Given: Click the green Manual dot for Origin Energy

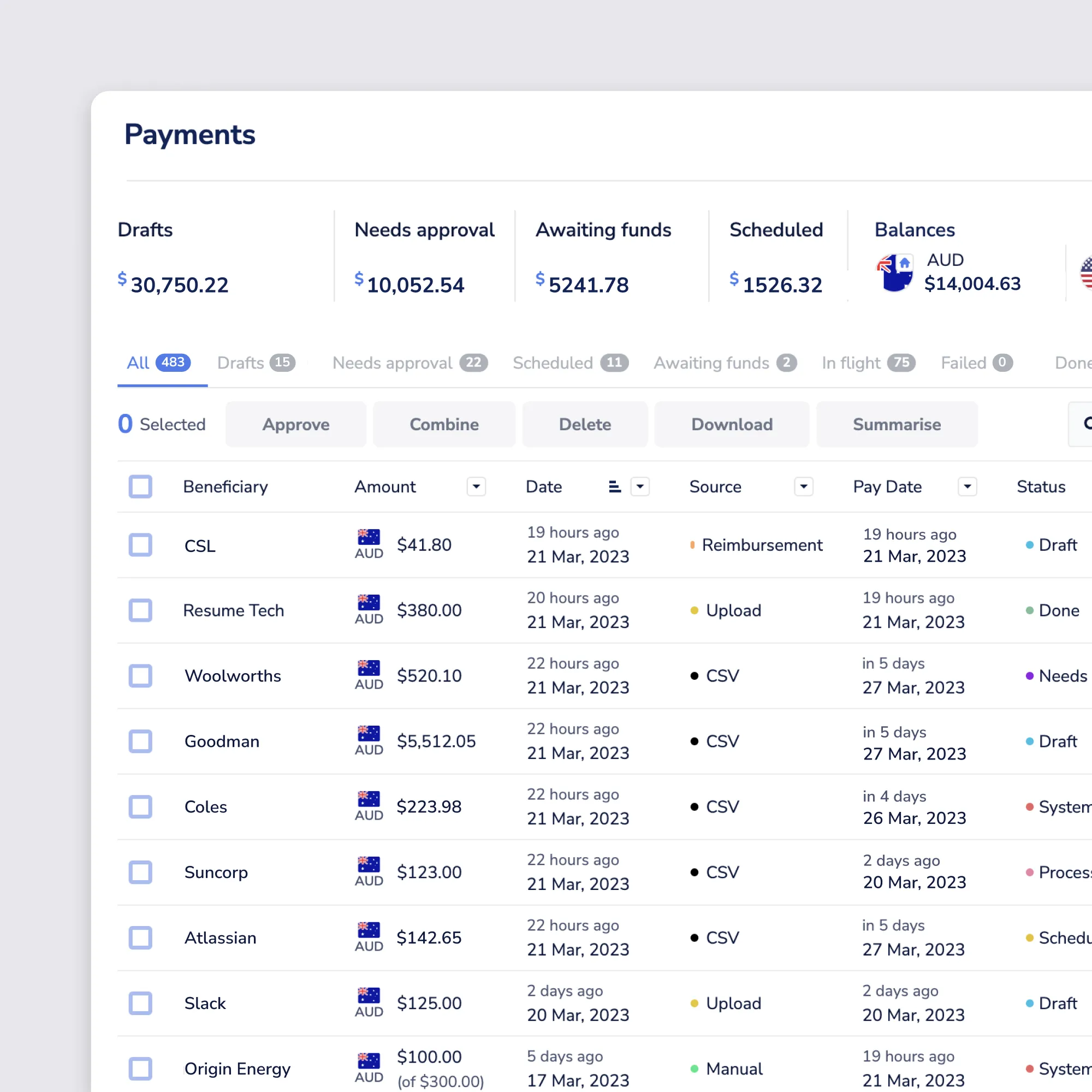Looking at the screenshot, I should 694,1069.
